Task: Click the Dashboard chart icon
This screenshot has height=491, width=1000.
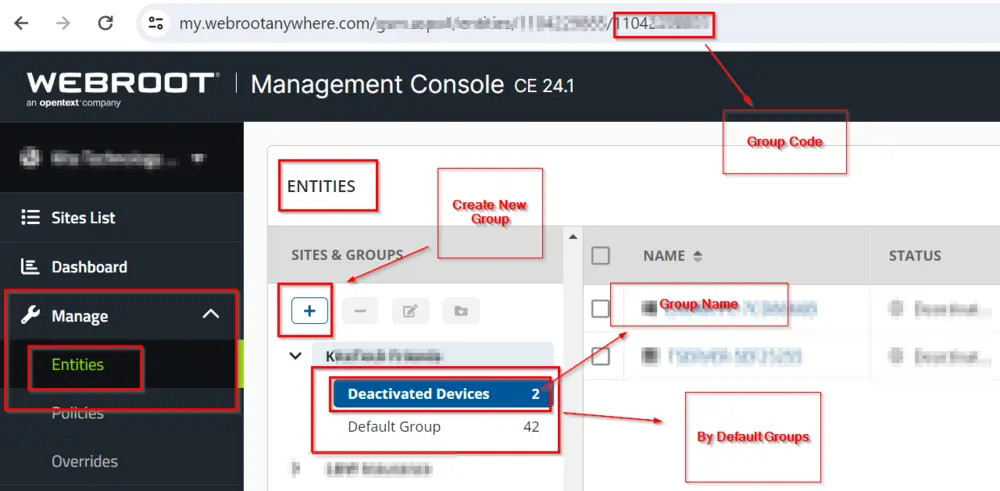Action: tap(30, 266)
